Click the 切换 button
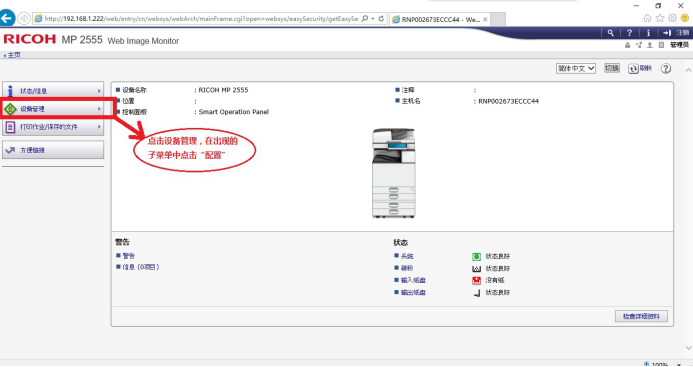 [x=612, y=68]
